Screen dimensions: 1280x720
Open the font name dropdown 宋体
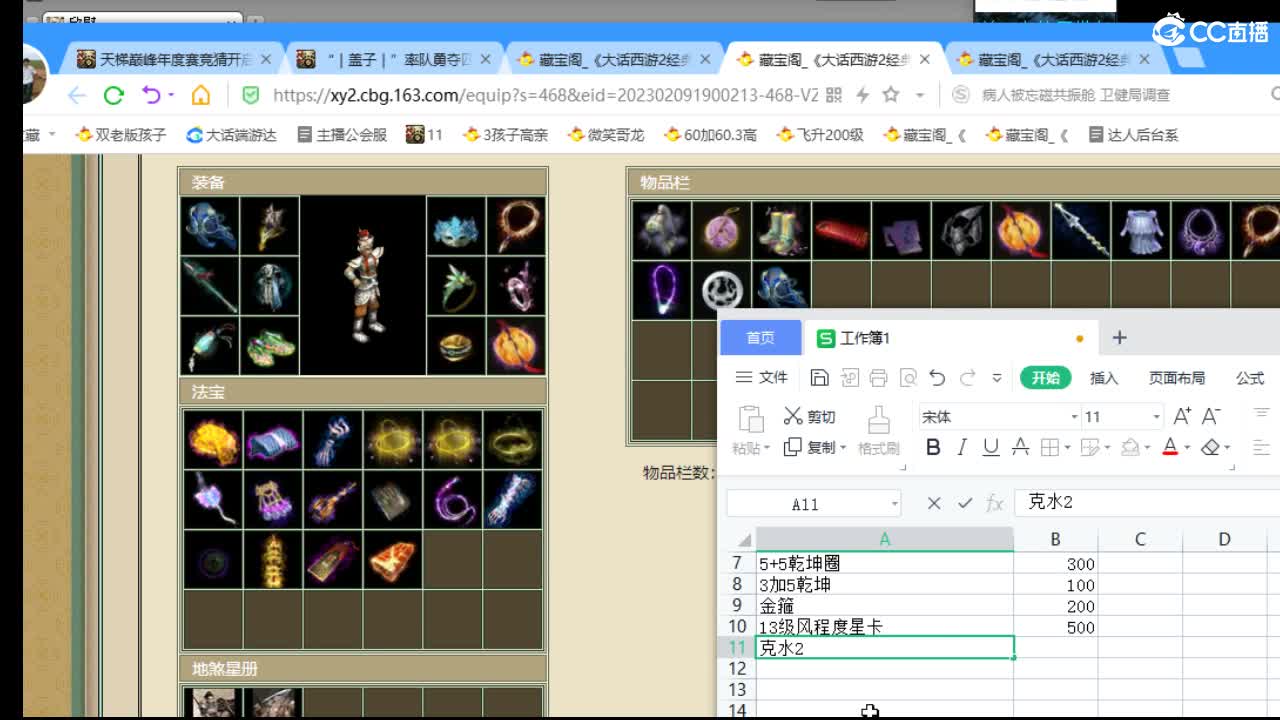click(1075, 417)
